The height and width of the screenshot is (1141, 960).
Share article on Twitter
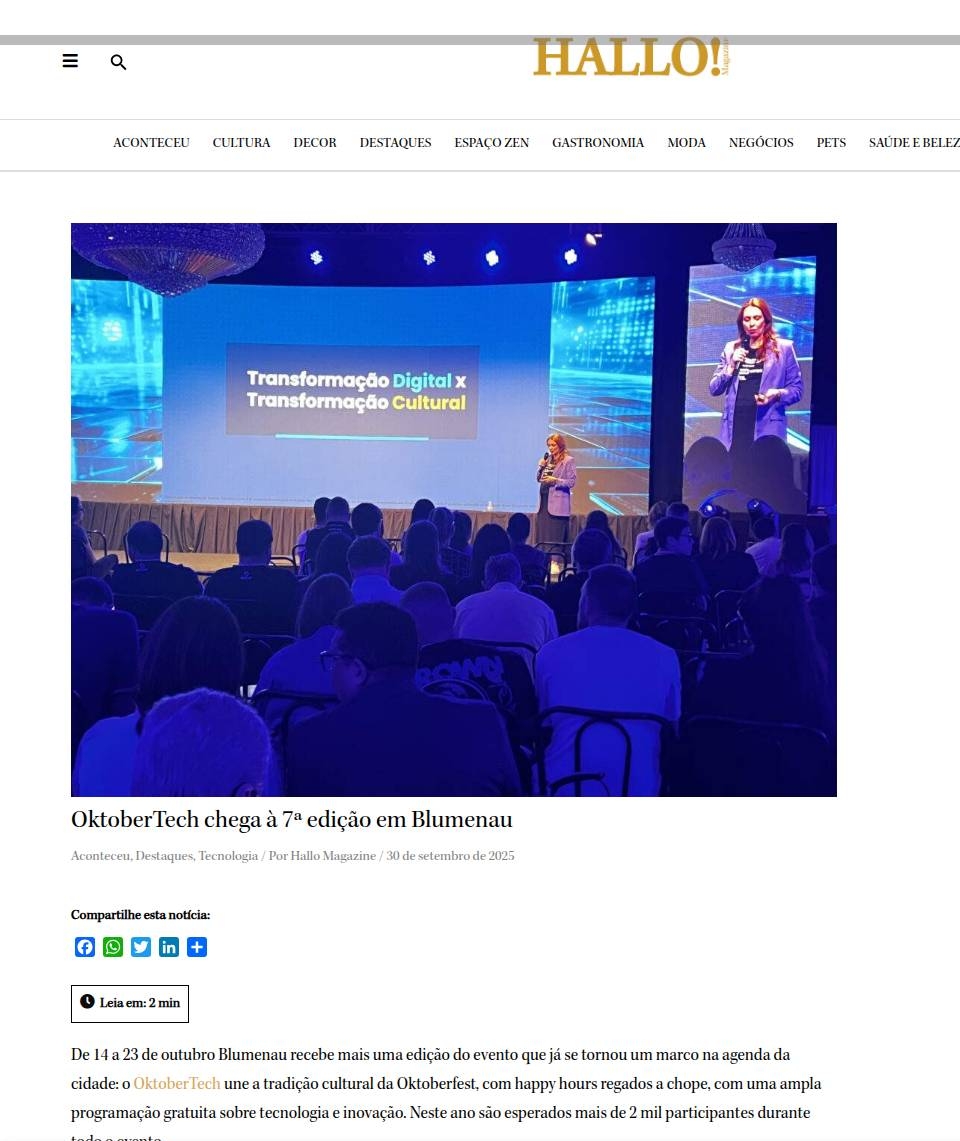tap(141, 947)
